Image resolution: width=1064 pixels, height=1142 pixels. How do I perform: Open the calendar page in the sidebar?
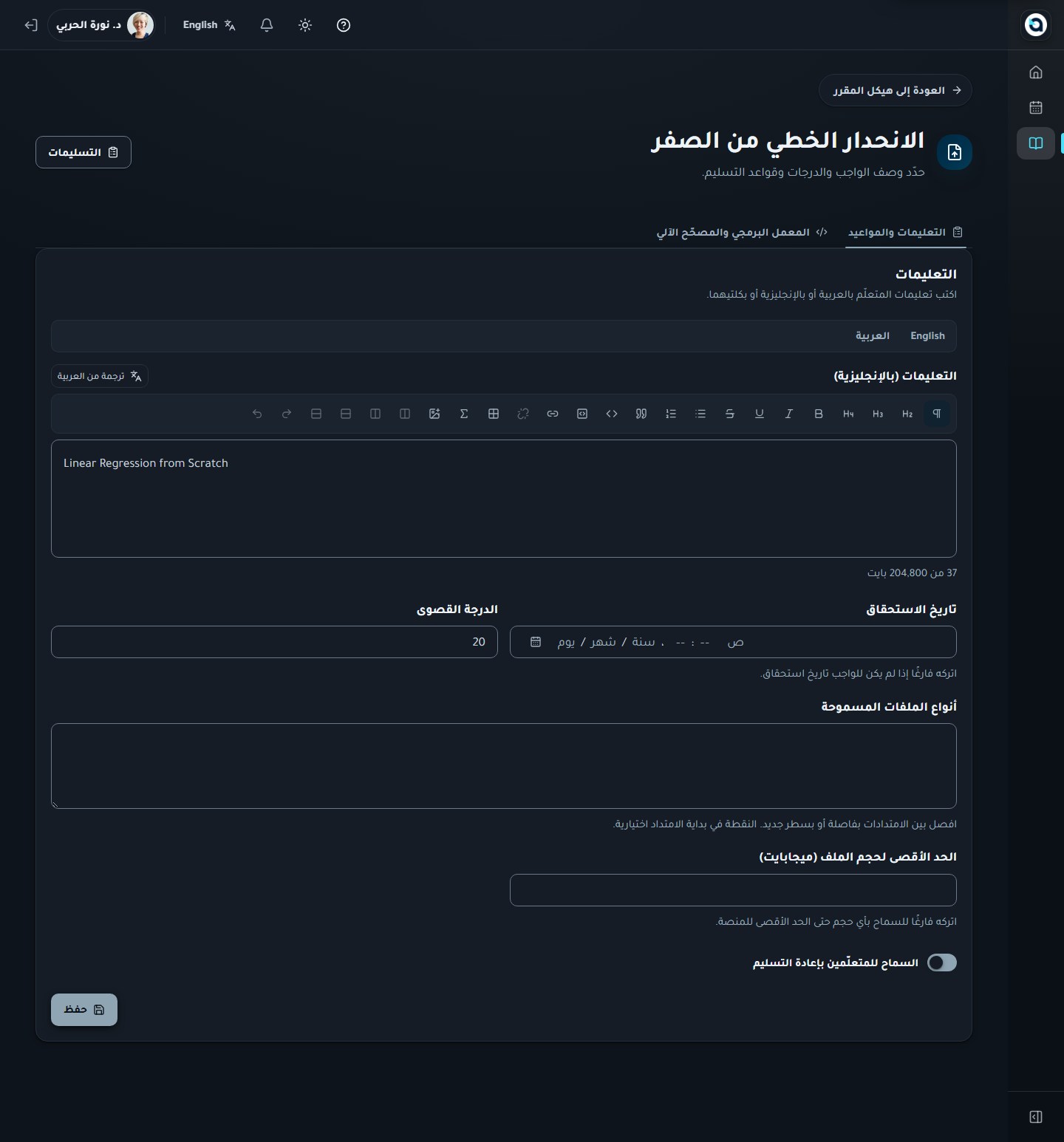point(1036,108)
